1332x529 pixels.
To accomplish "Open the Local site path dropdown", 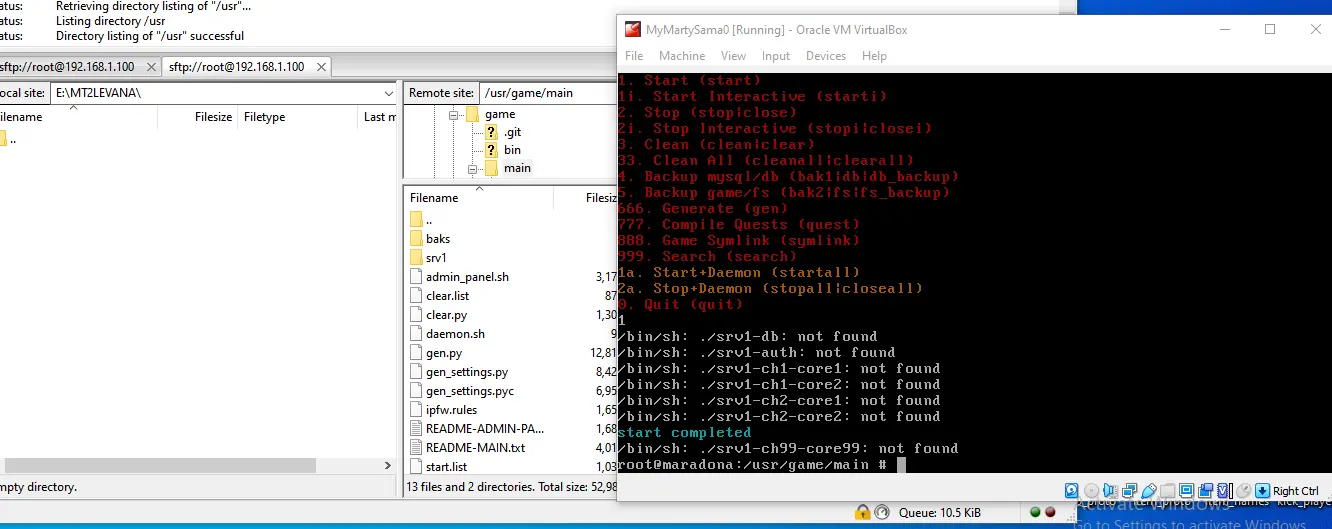I will point(388,93).
